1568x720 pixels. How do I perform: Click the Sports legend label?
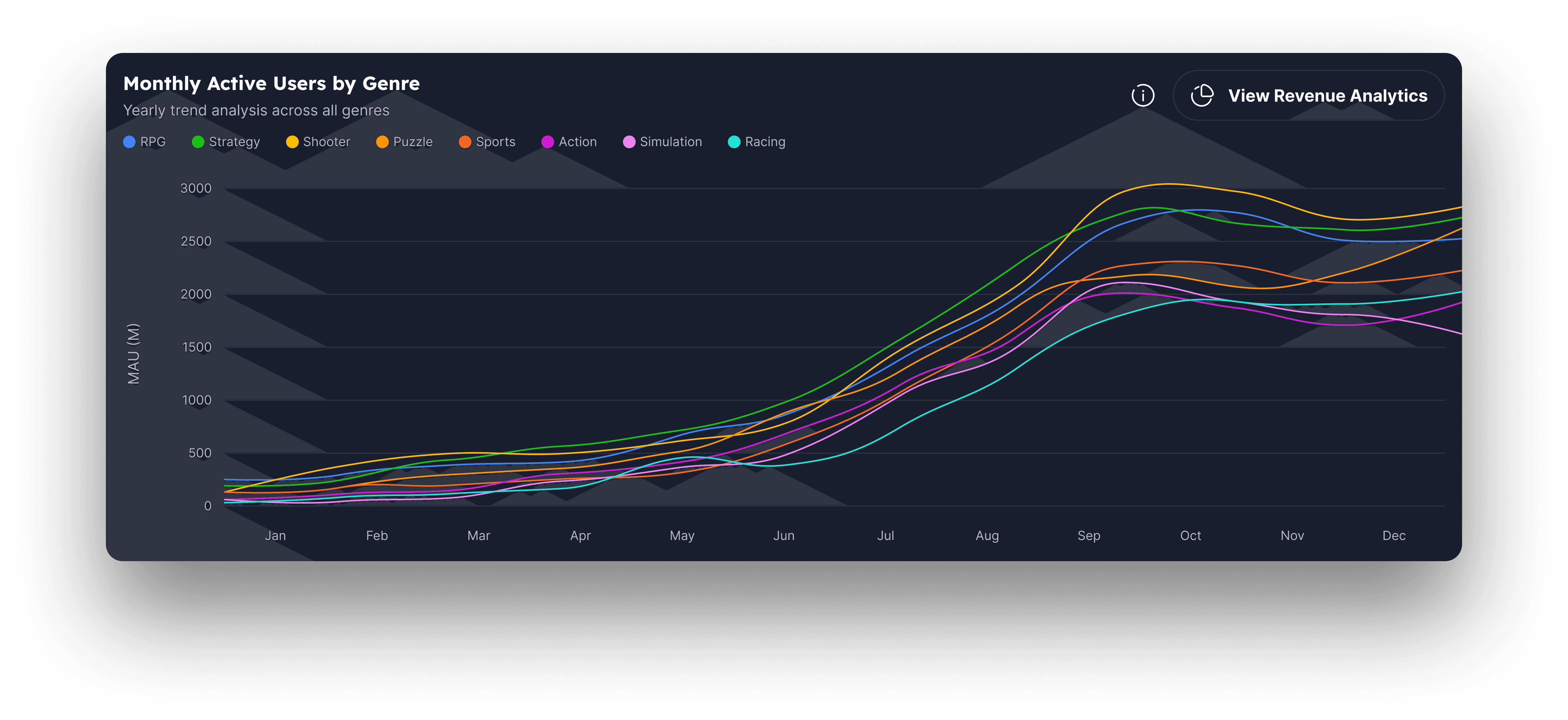coord(496,142)
